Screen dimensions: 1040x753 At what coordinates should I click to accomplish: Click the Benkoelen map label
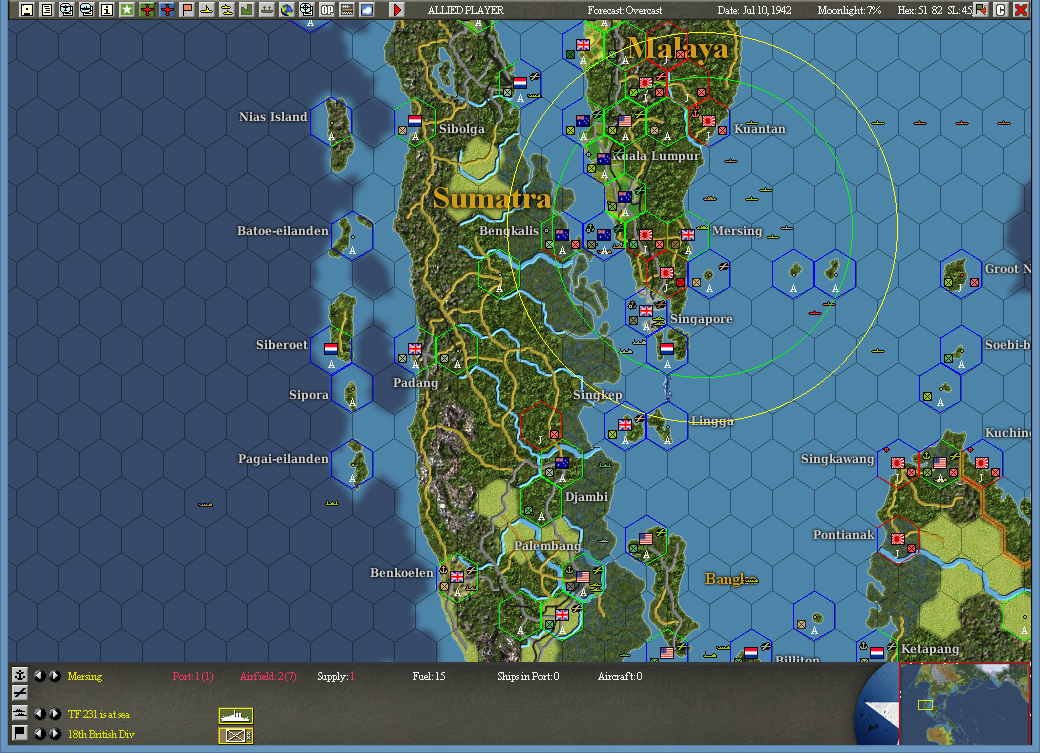[401, 573]
